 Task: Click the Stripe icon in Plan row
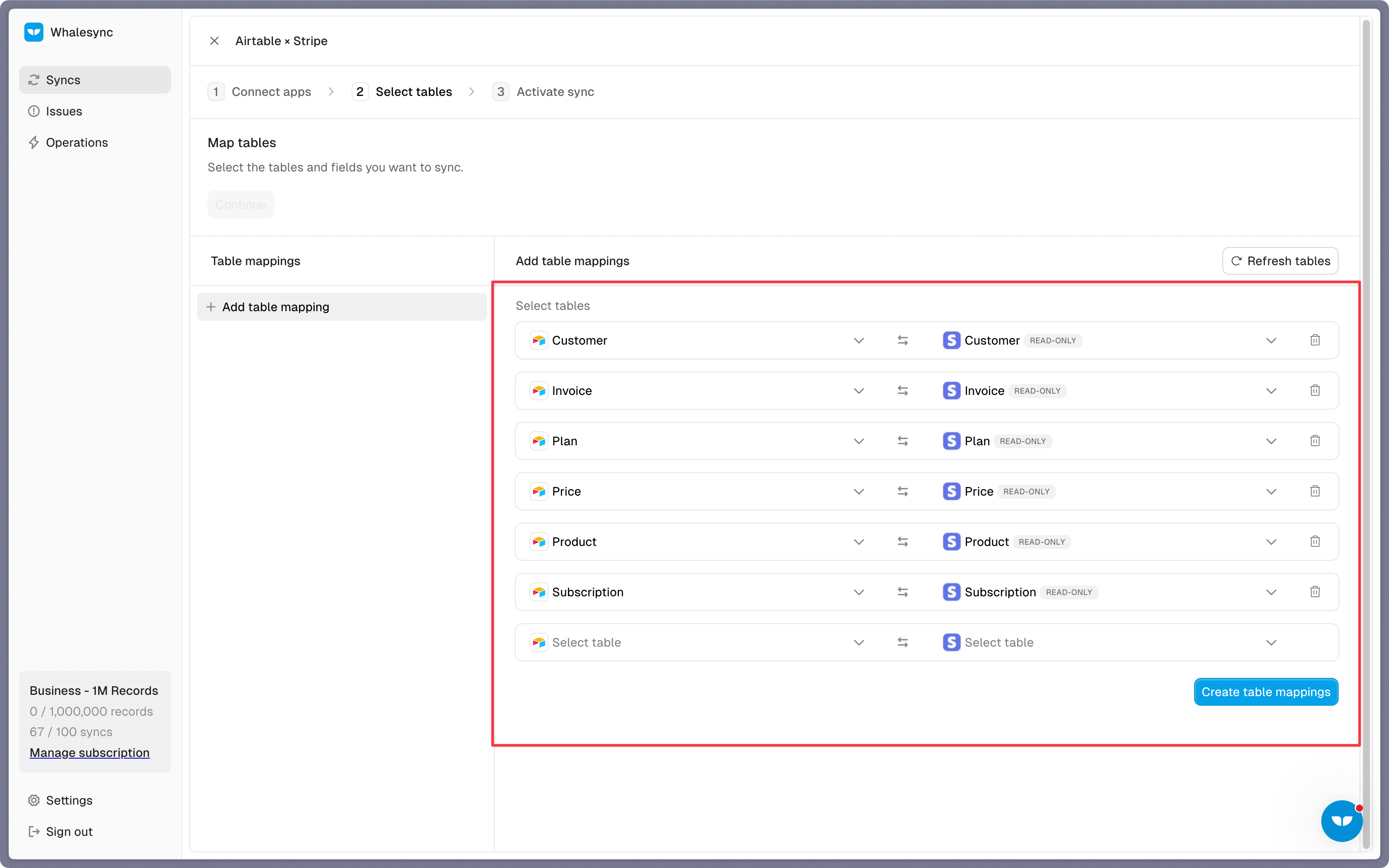click(951, 441)
